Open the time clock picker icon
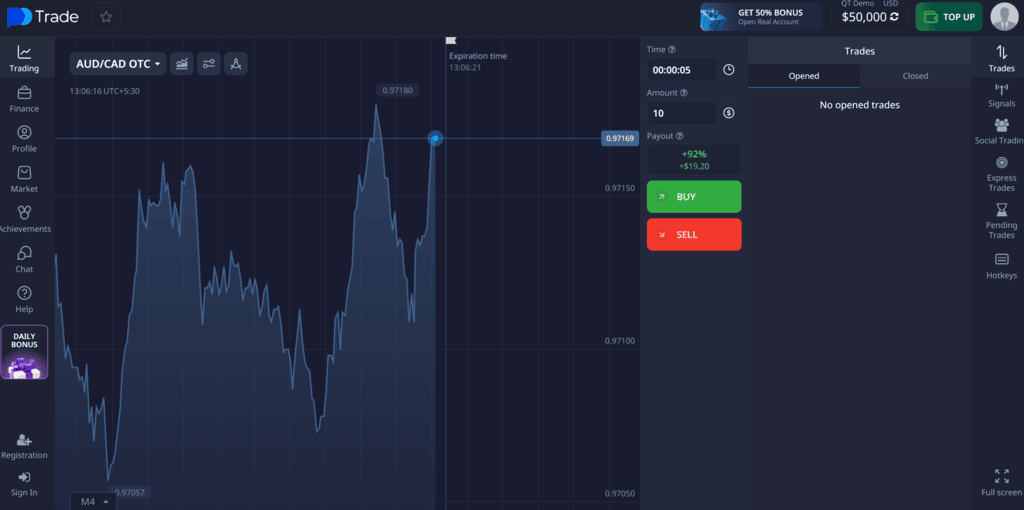This screenshot has height=510, width=1024. click(729, 70)
